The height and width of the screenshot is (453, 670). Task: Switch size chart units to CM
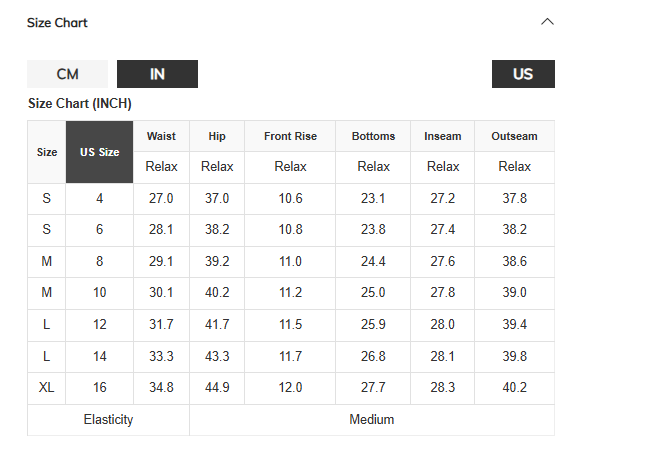click(67, 74)
